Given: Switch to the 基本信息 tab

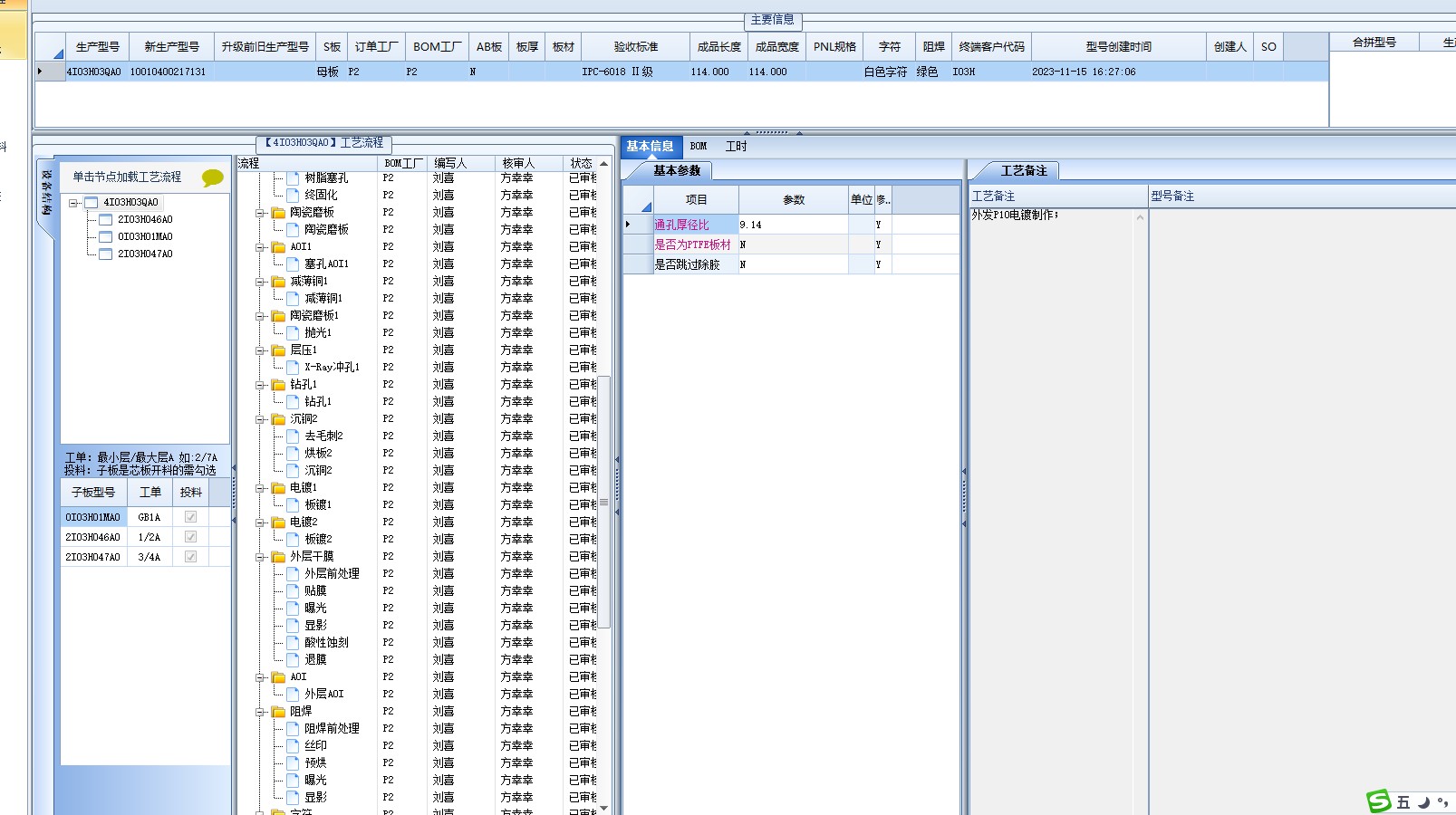Looking at the screenshot, I should (x=651, y=146).
